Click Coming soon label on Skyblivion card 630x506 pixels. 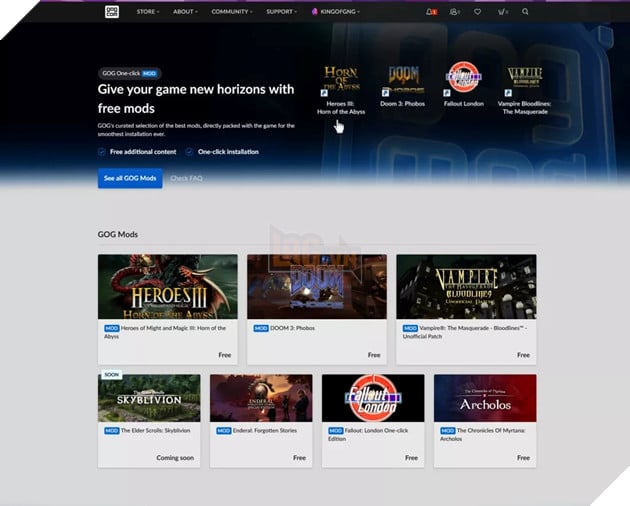tap(175, 458)
